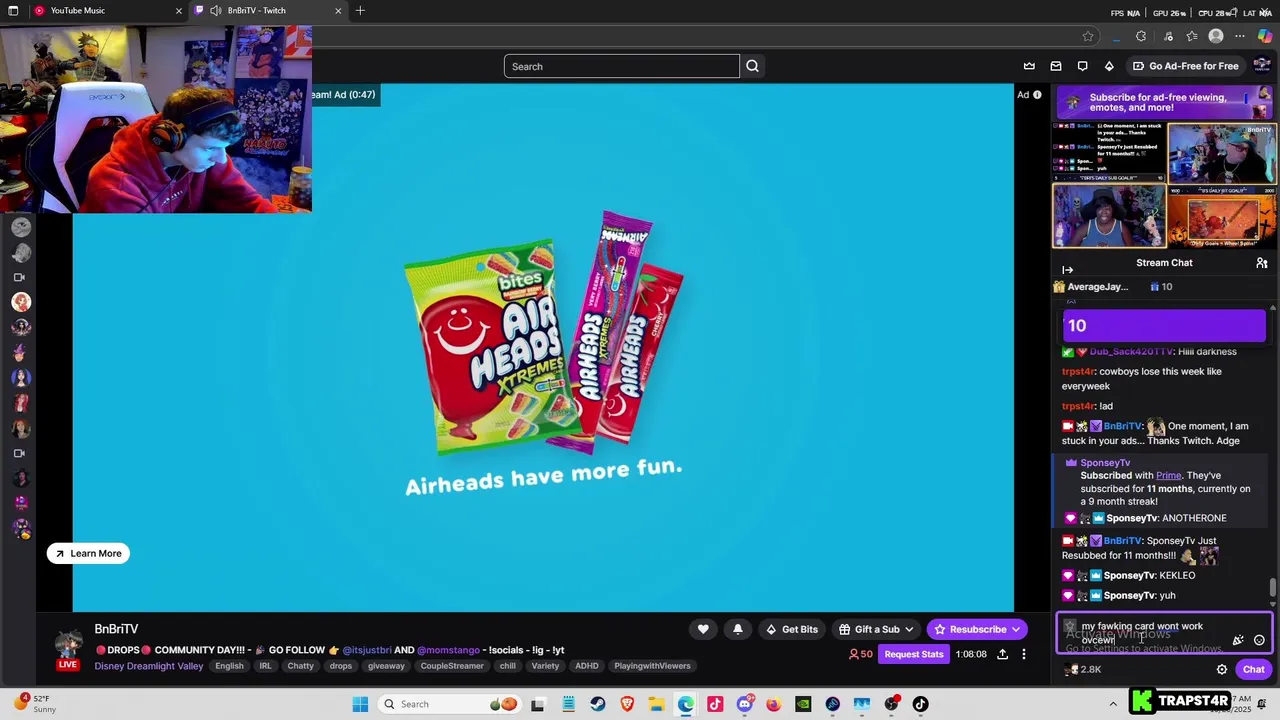Open channel points balance 2.8K
The width and height of the screenshot is (1280, 720).
tap(1082, 669)
